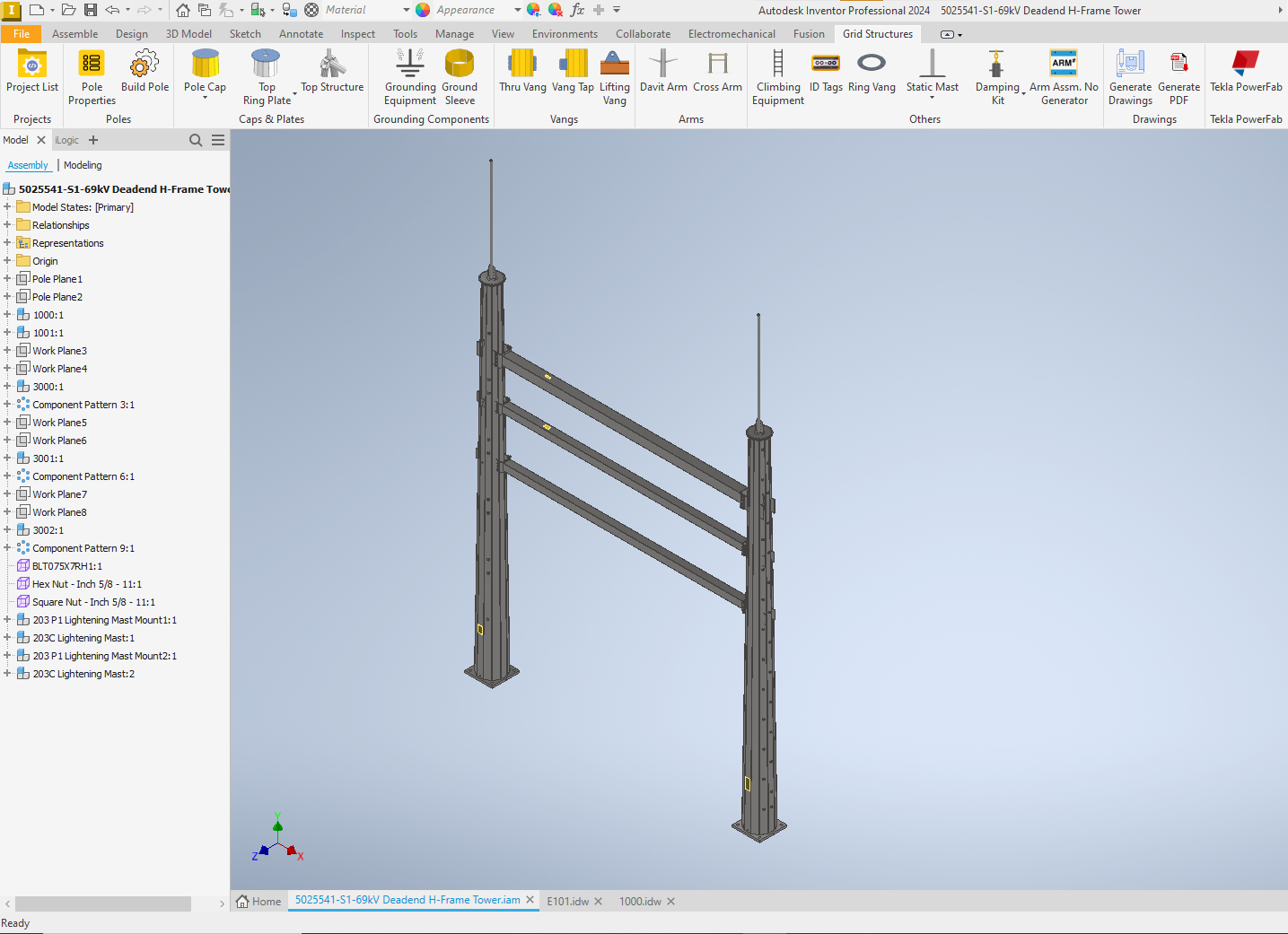Switch to the iLogic panel
The image size is (1288, 934).
[66, 139]
